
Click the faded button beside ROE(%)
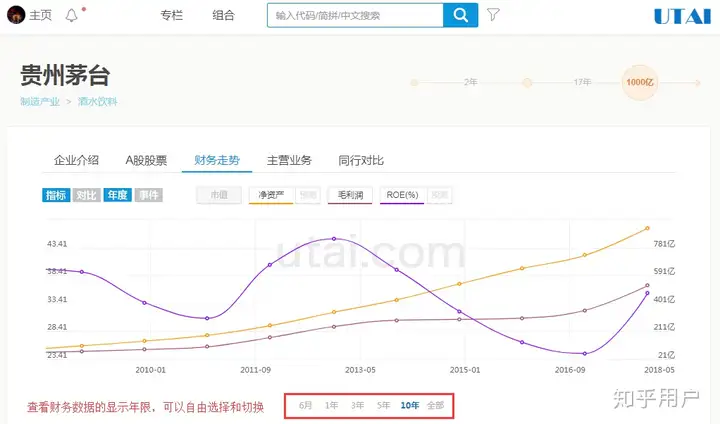[439, 195]
